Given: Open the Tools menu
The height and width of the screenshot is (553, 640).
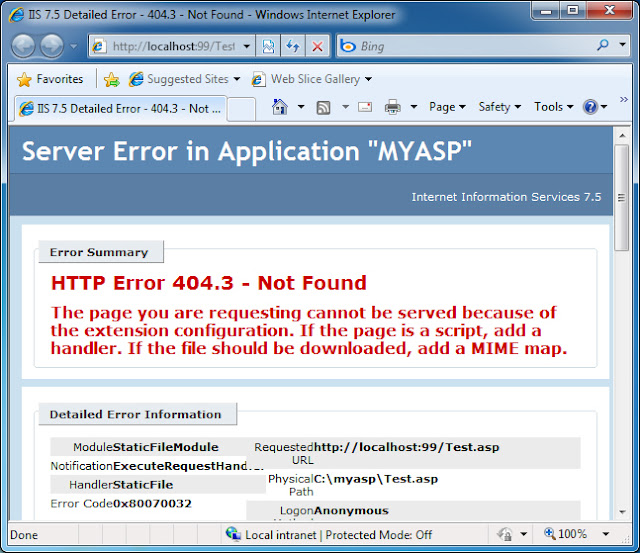Looking at the screenshot, I should pyautogui.click(x=554, y=107).
